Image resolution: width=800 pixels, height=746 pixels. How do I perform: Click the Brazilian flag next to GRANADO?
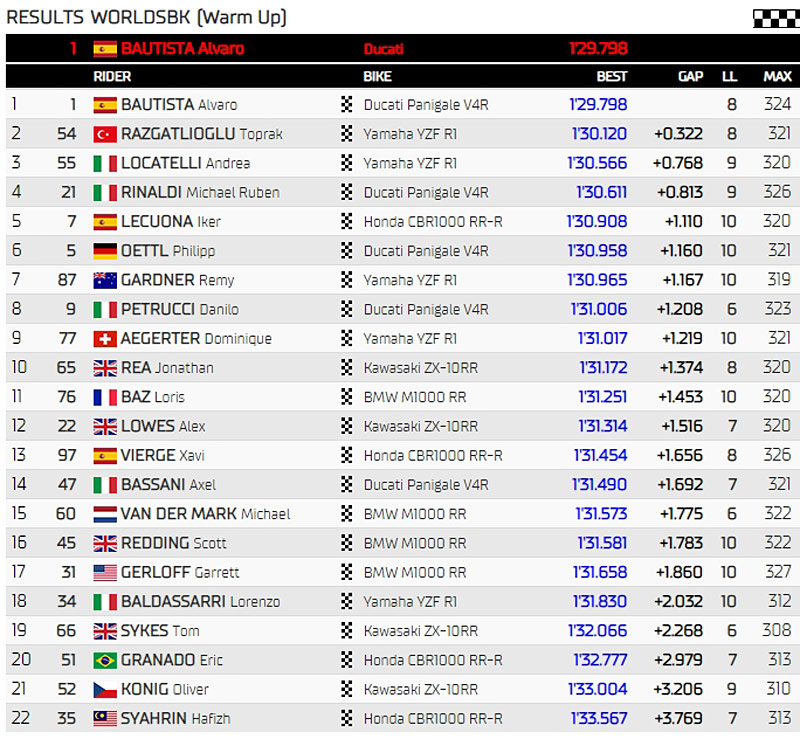tap(105, 660)
